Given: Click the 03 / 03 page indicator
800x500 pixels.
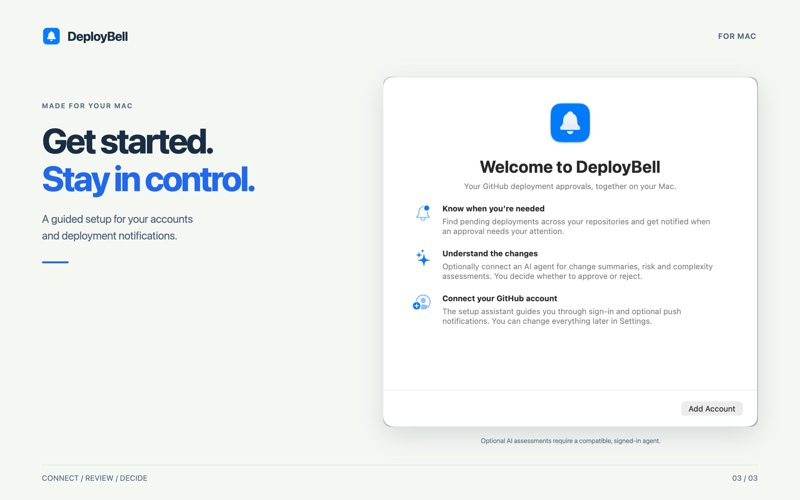Looking at the screenshot, I should 744,478.
